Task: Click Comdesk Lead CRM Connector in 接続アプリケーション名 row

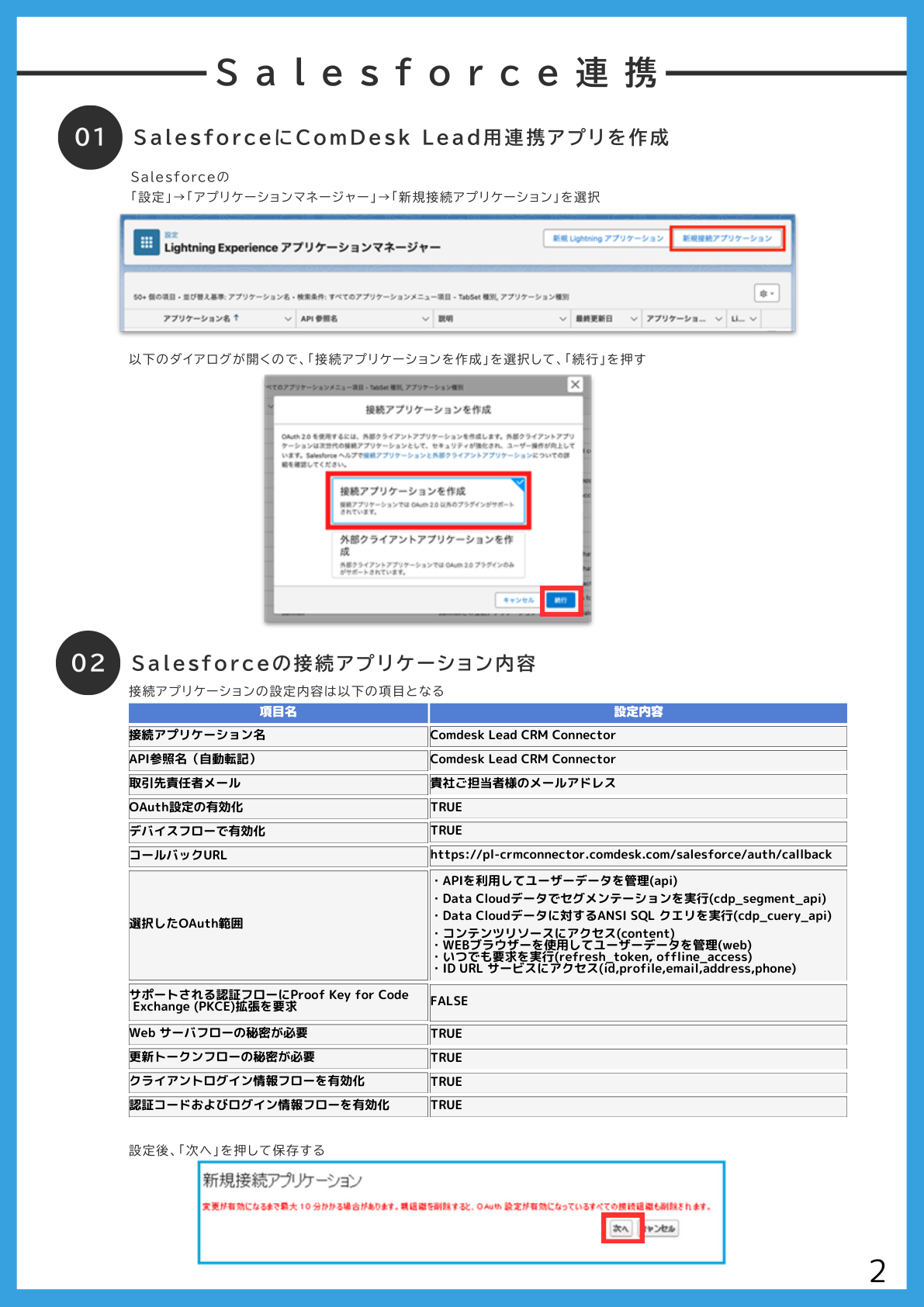Action: point(523,735)
